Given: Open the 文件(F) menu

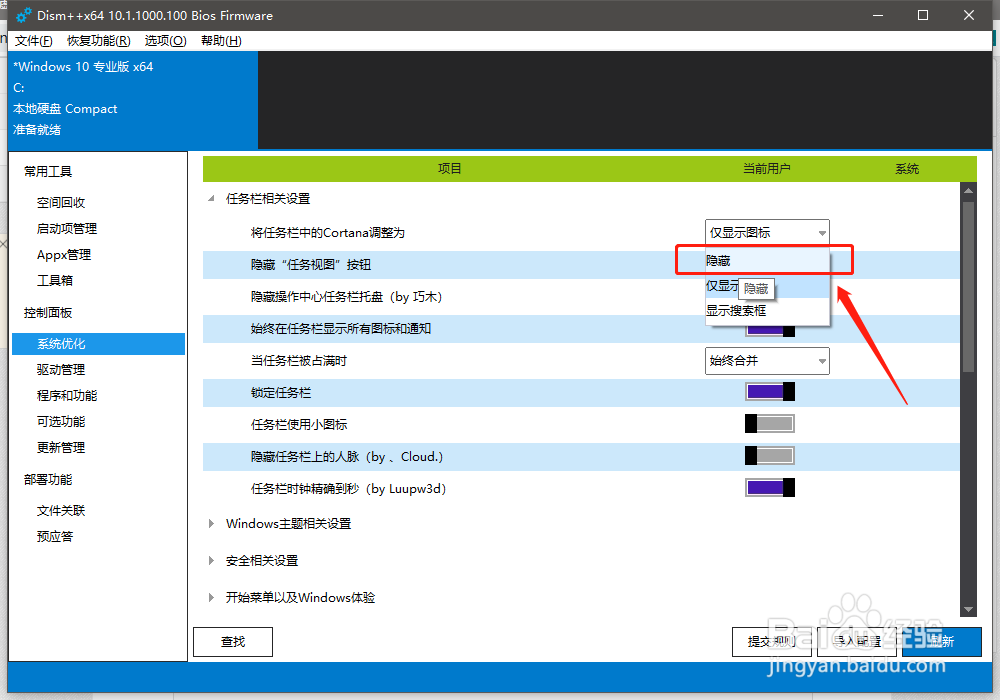Looking at the screenshot, I should [x=33, y=41].
